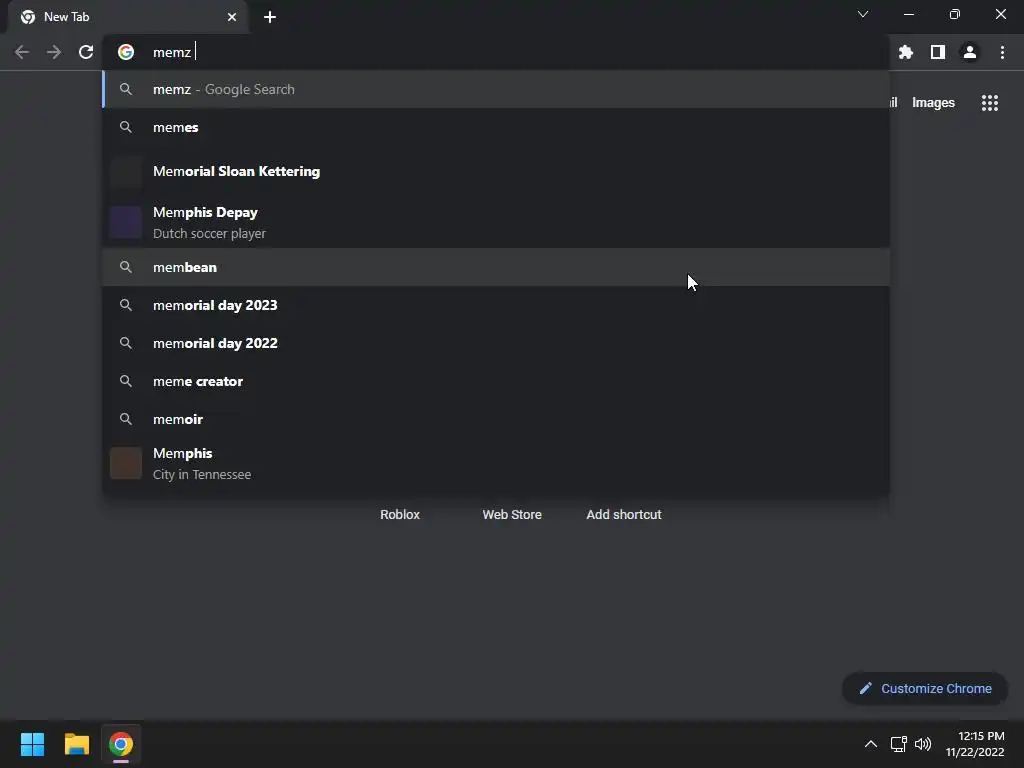The height and width of the screenshot is (768, 1024).
Task: Open File Explorer from taskbar
Action: click(76, 744)
